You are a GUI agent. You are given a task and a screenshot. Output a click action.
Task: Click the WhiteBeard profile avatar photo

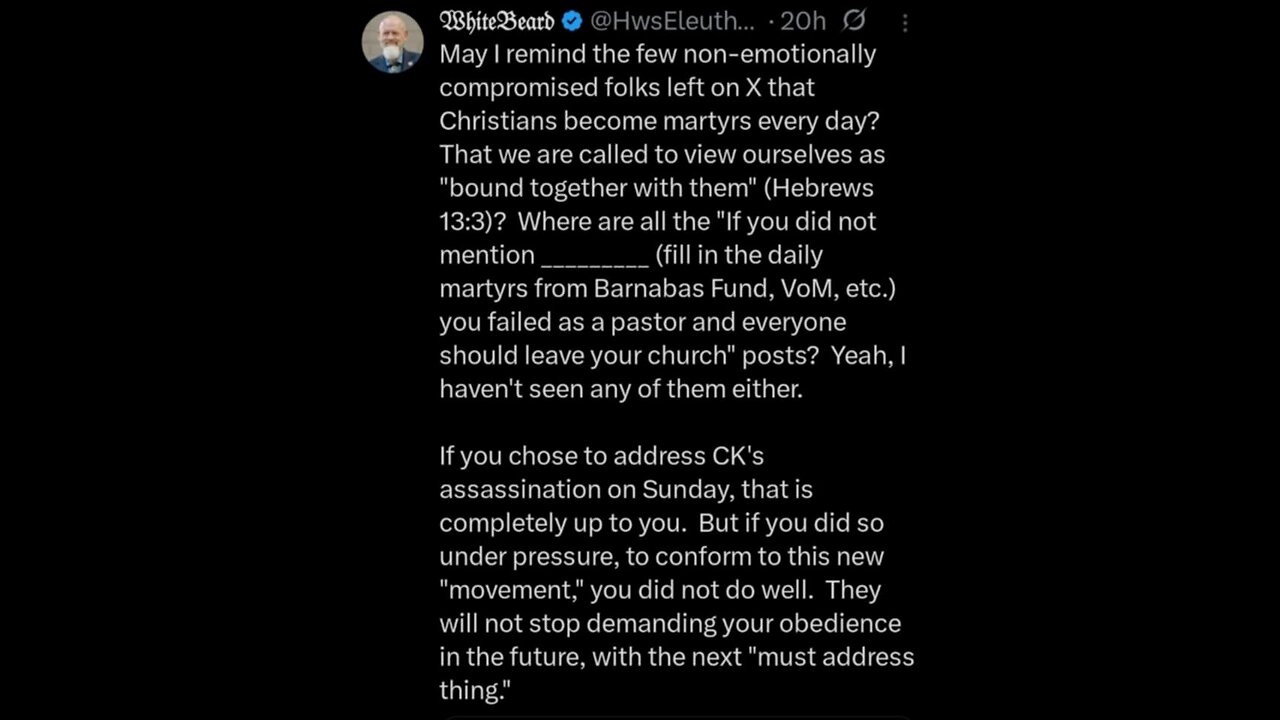pos(392,42)
